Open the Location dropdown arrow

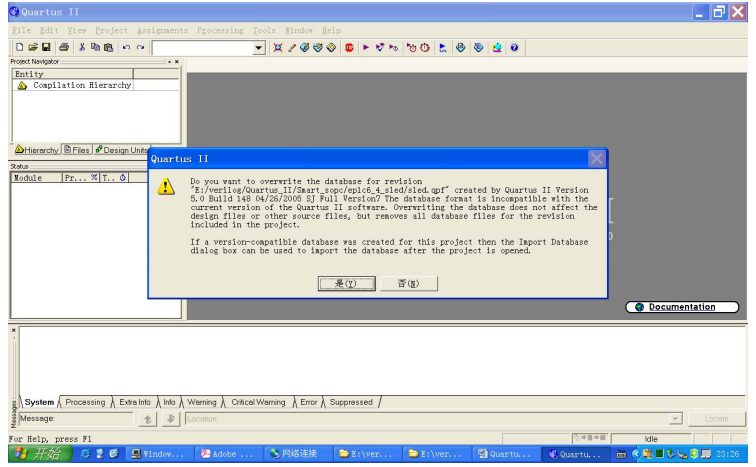[x=676, y=419]
